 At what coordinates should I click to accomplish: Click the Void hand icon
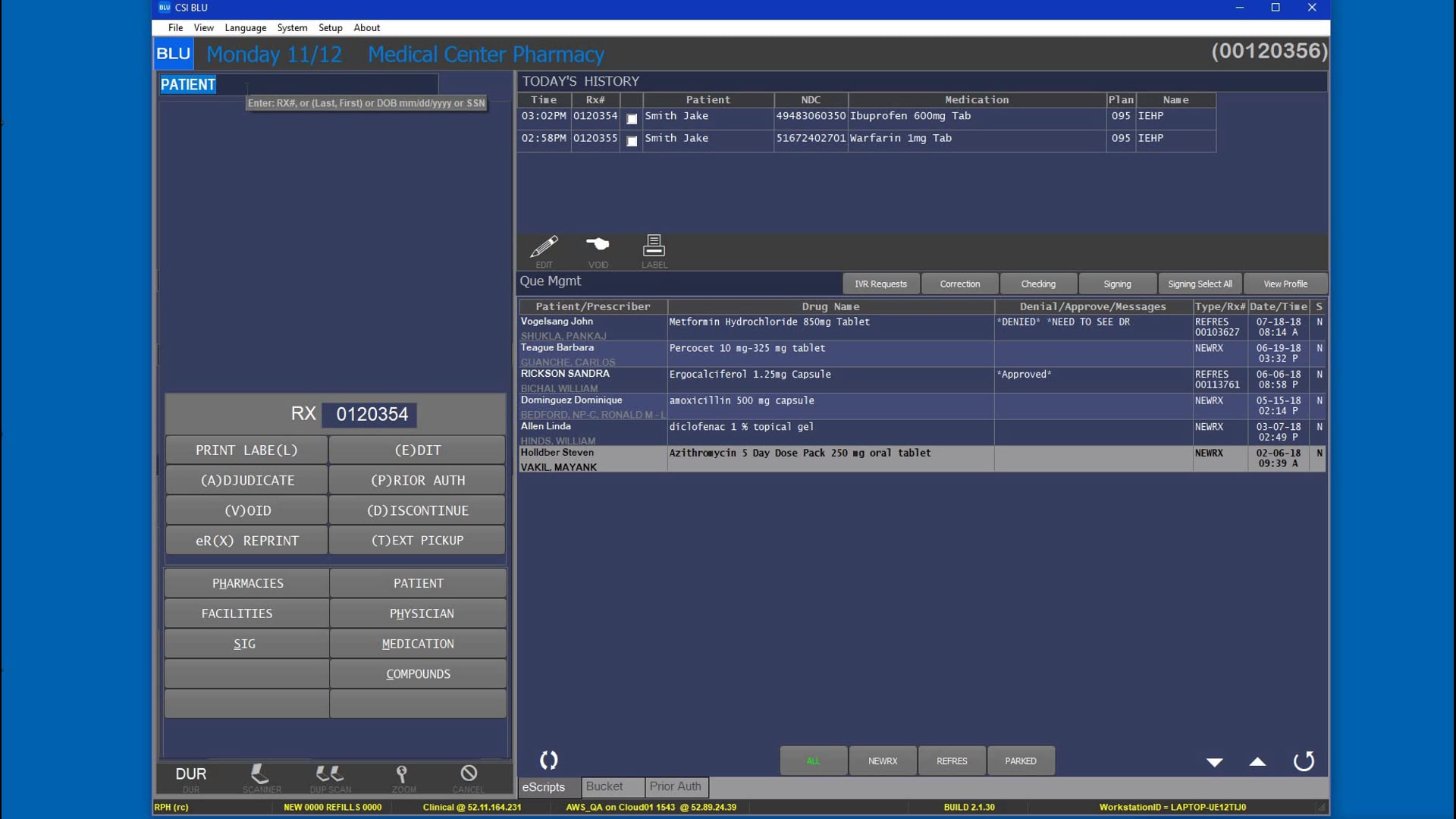tap(598, 245)
